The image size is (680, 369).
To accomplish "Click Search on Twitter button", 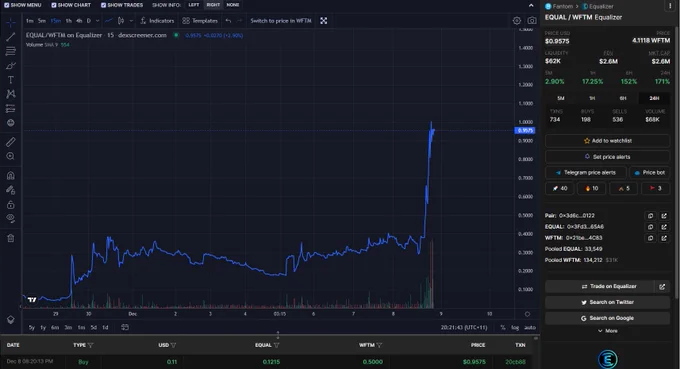I will tap(607, 302).
